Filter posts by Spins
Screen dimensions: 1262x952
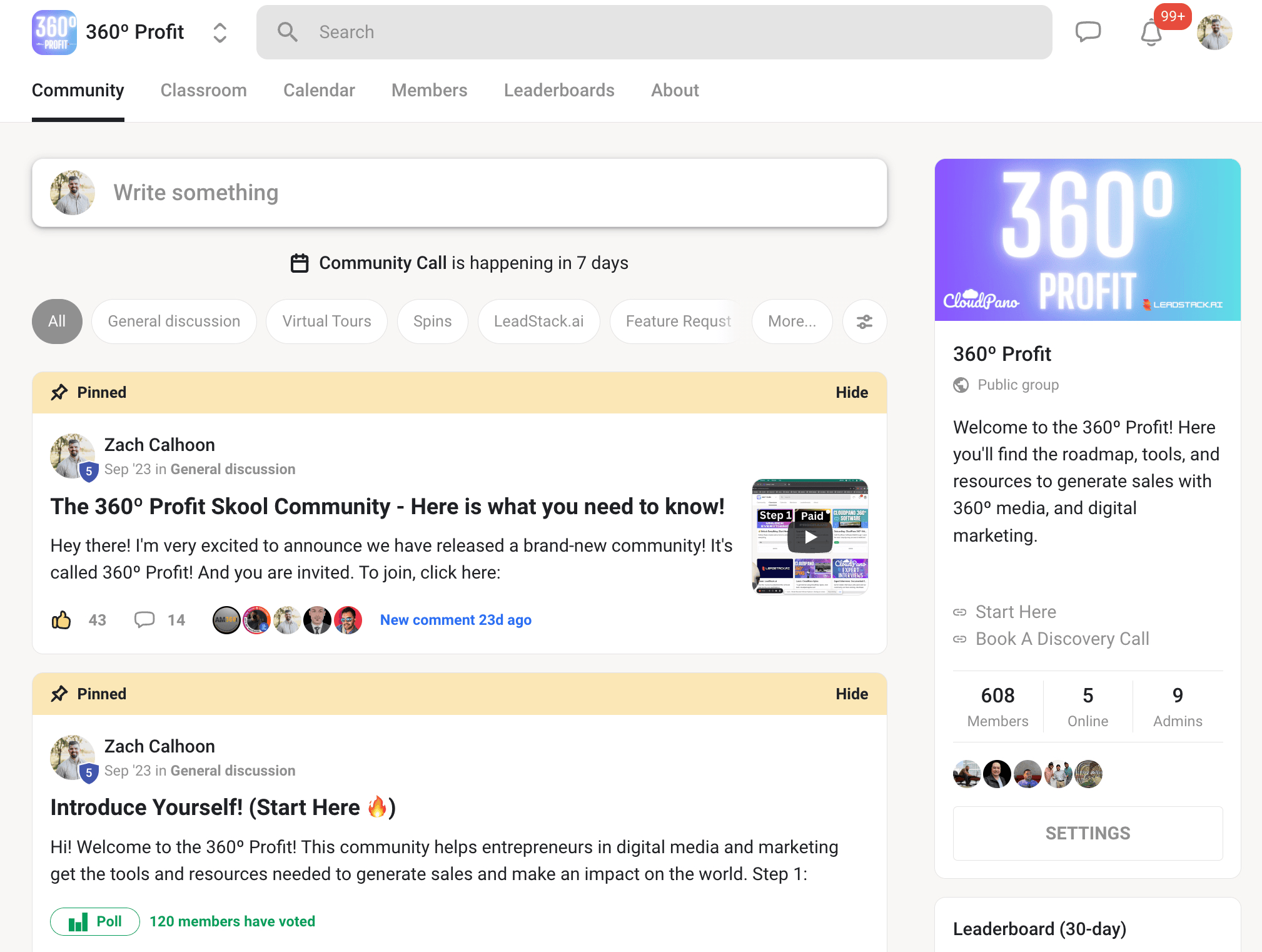(x=432, y=322)
